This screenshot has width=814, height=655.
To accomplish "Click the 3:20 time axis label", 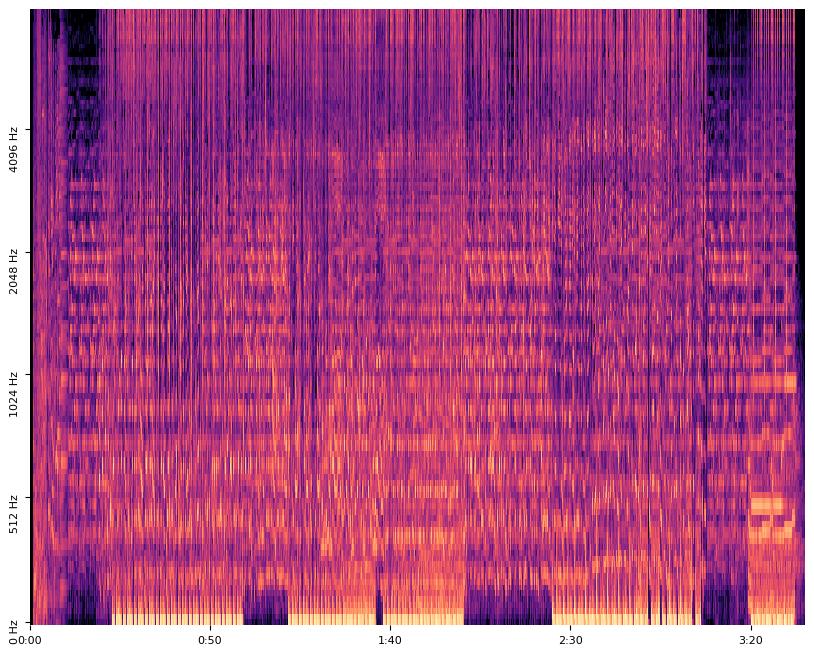I will pyautogui.click(x=750, y=640).
